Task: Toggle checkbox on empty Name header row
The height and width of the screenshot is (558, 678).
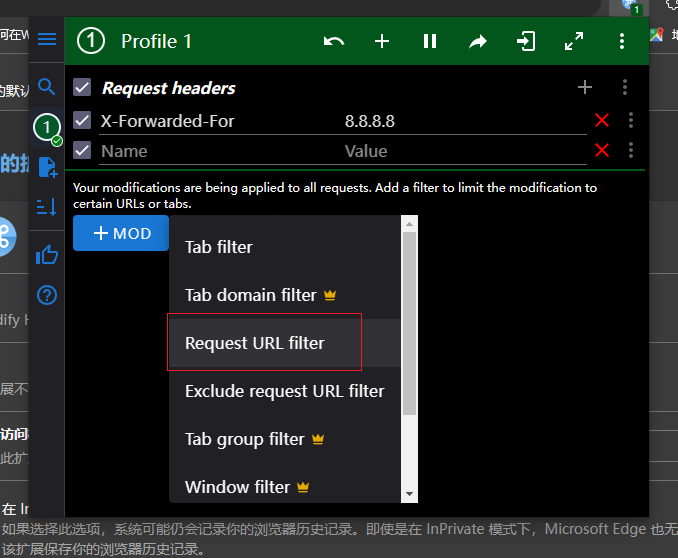Action: click(82, 150)
